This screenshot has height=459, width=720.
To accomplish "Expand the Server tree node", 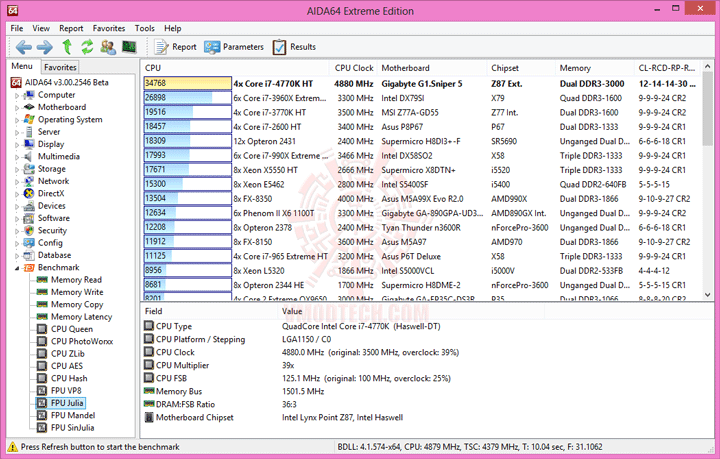I will (x=17, y=133).
